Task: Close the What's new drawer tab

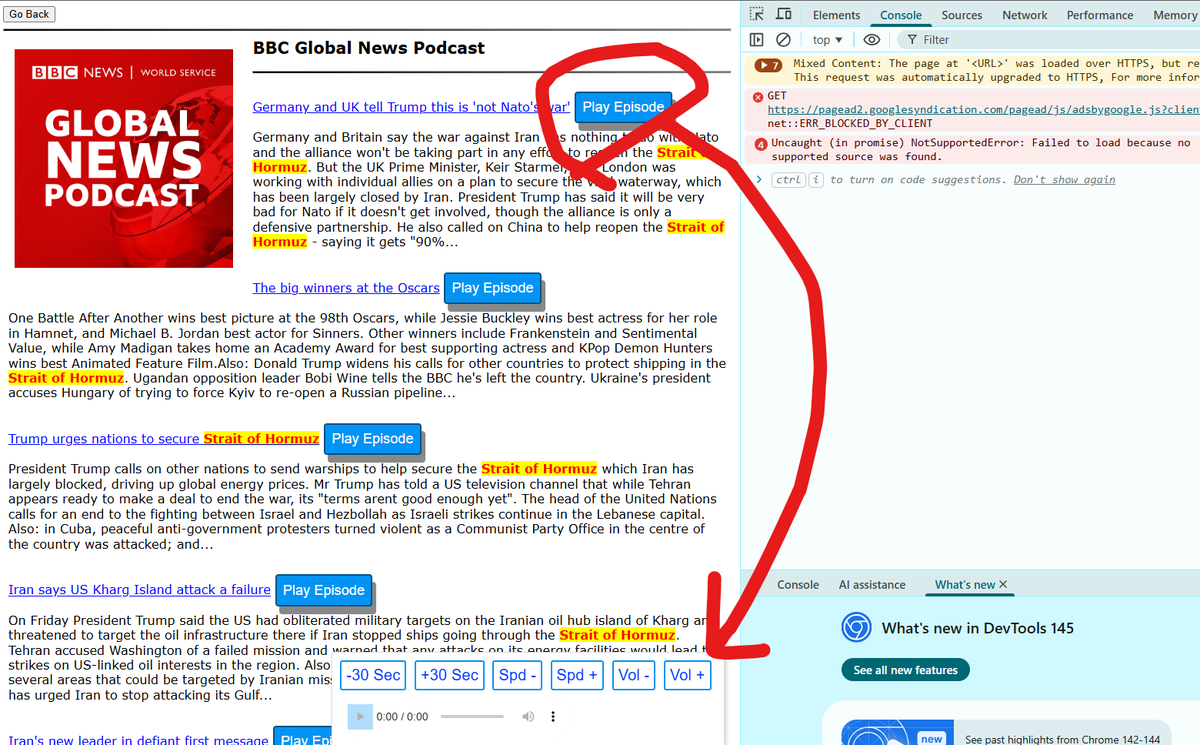Action: 1003,585
